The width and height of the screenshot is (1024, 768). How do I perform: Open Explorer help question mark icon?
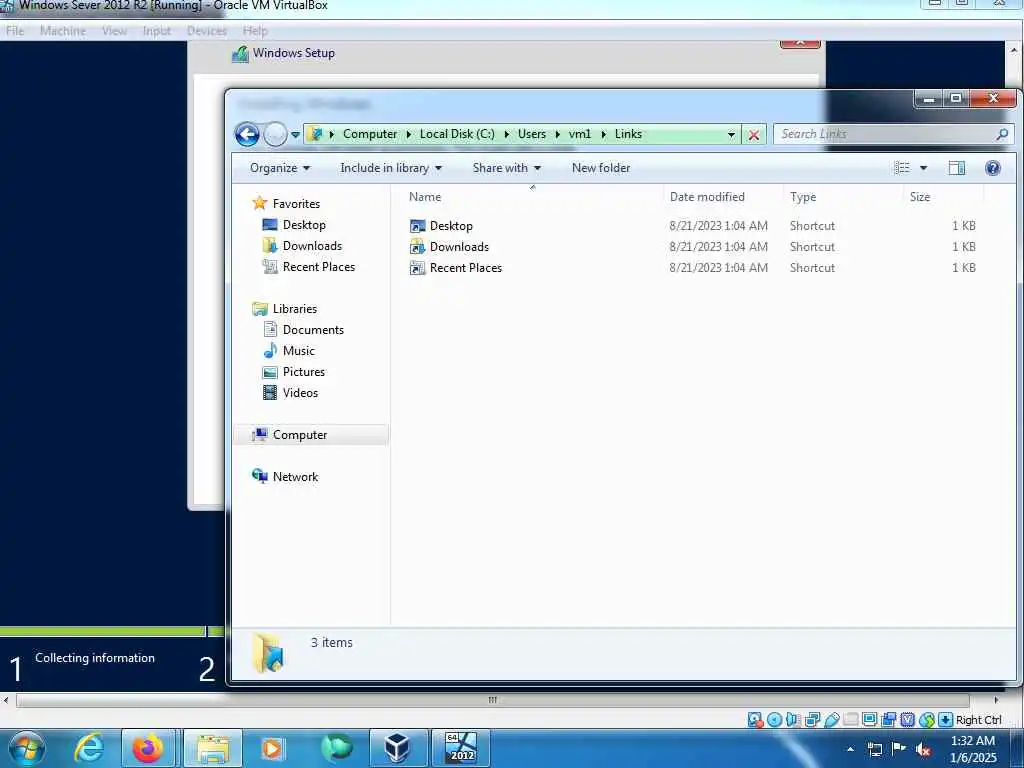point(993,168)
